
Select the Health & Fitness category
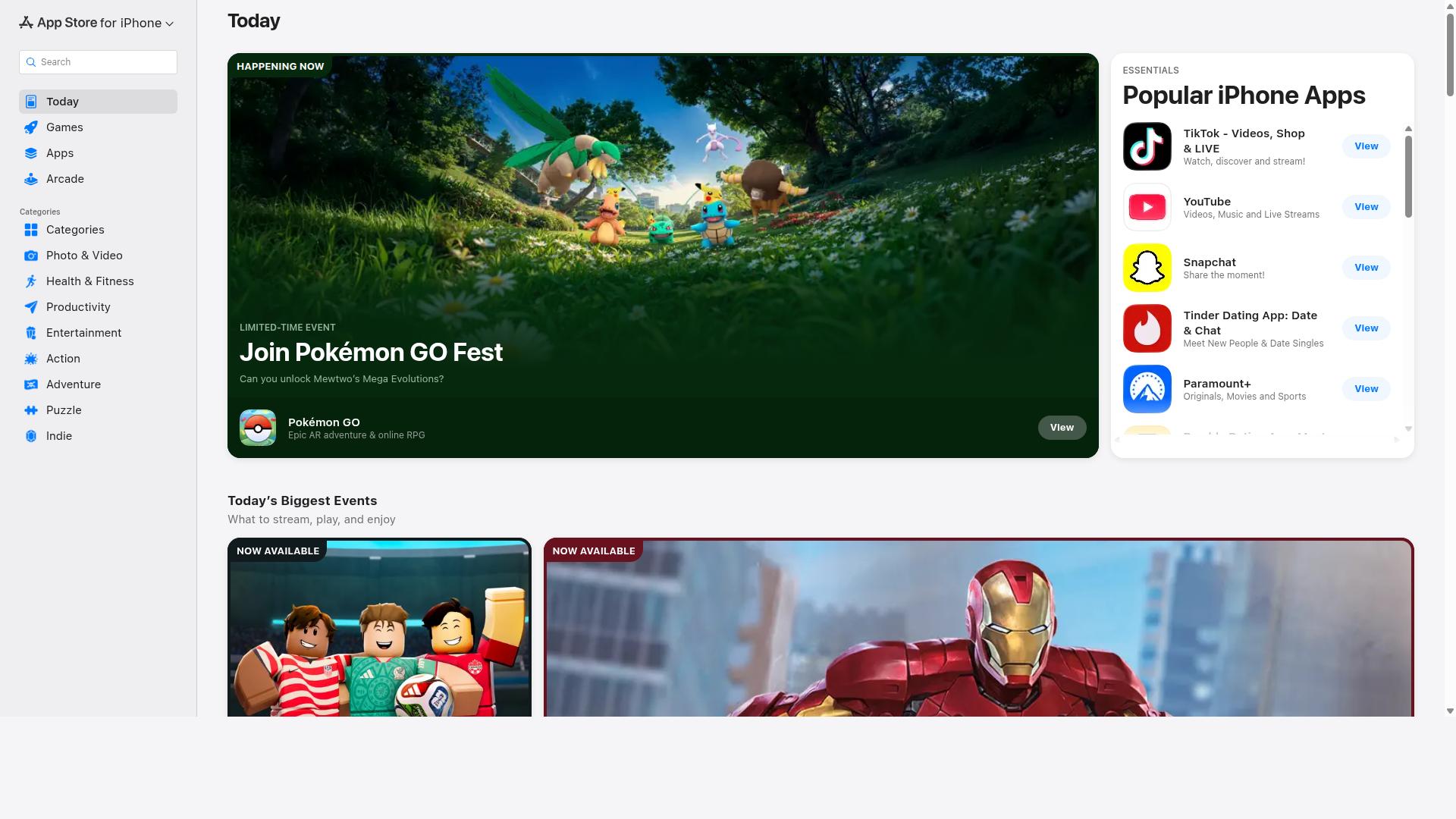[x=98, y=281]
